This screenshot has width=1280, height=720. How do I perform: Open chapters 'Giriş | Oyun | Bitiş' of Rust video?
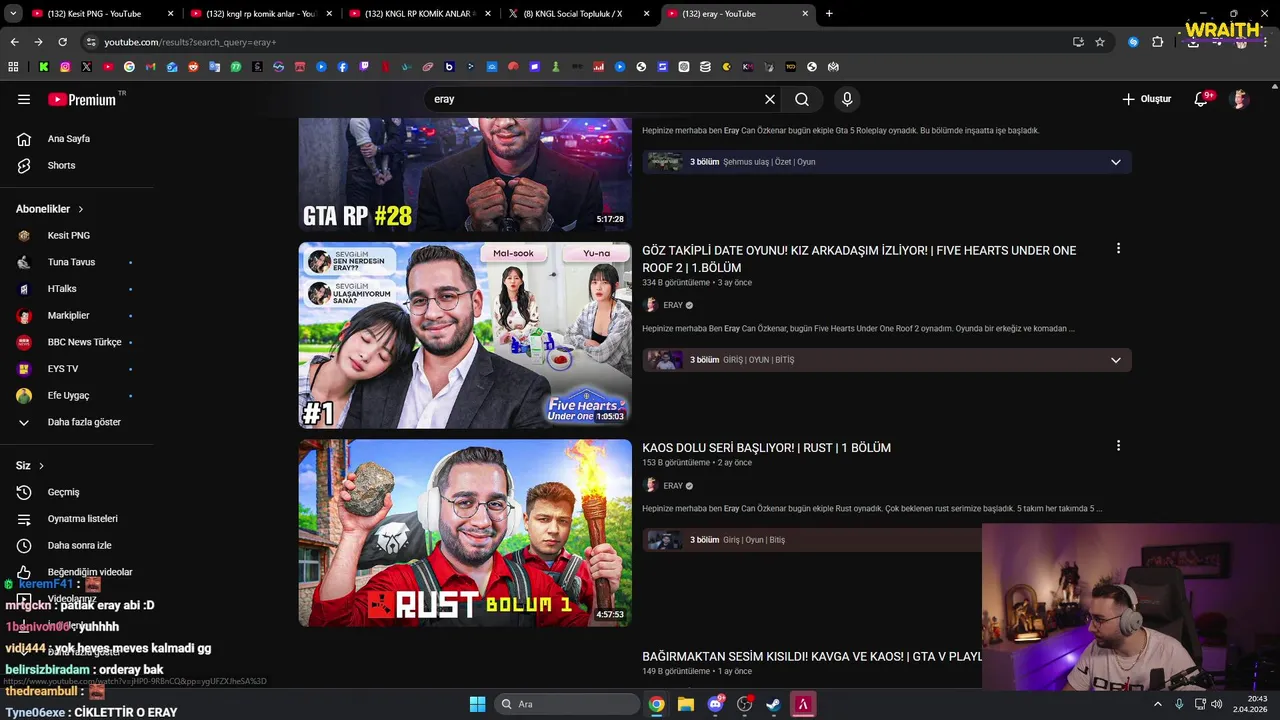812,540
